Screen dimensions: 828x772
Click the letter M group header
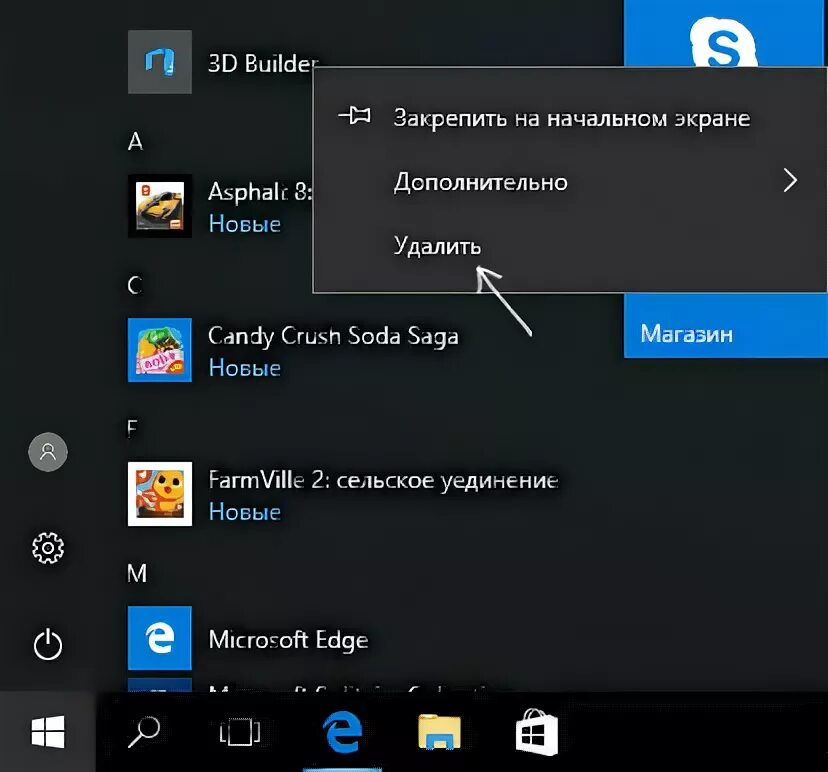point(137,573)
